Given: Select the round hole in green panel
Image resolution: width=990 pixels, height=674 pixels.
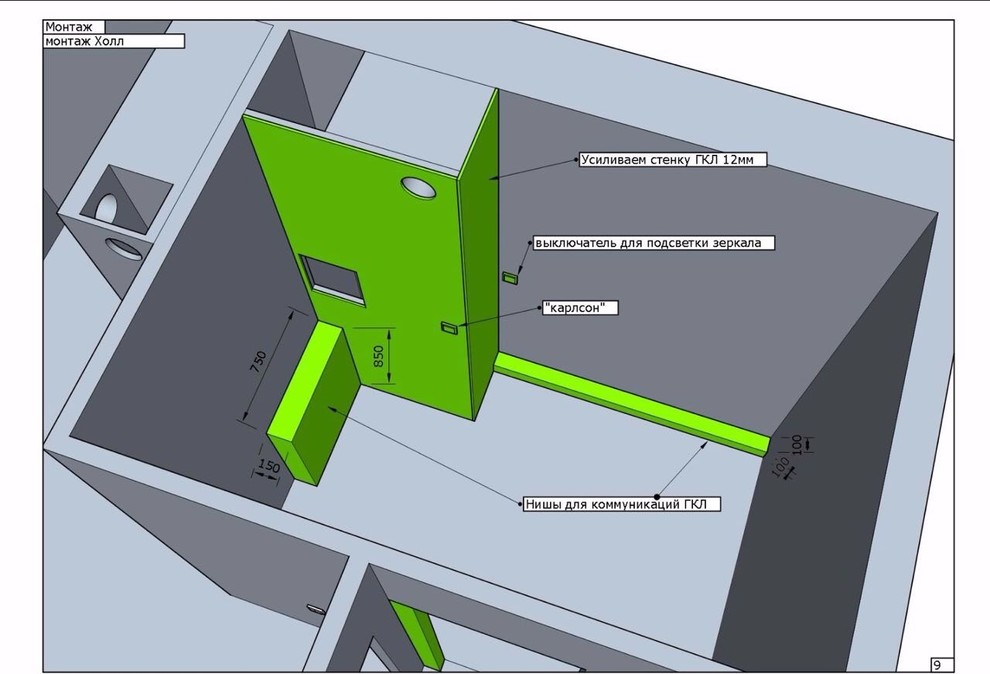Looking at the screenshot, I should (x=417, y=186).
